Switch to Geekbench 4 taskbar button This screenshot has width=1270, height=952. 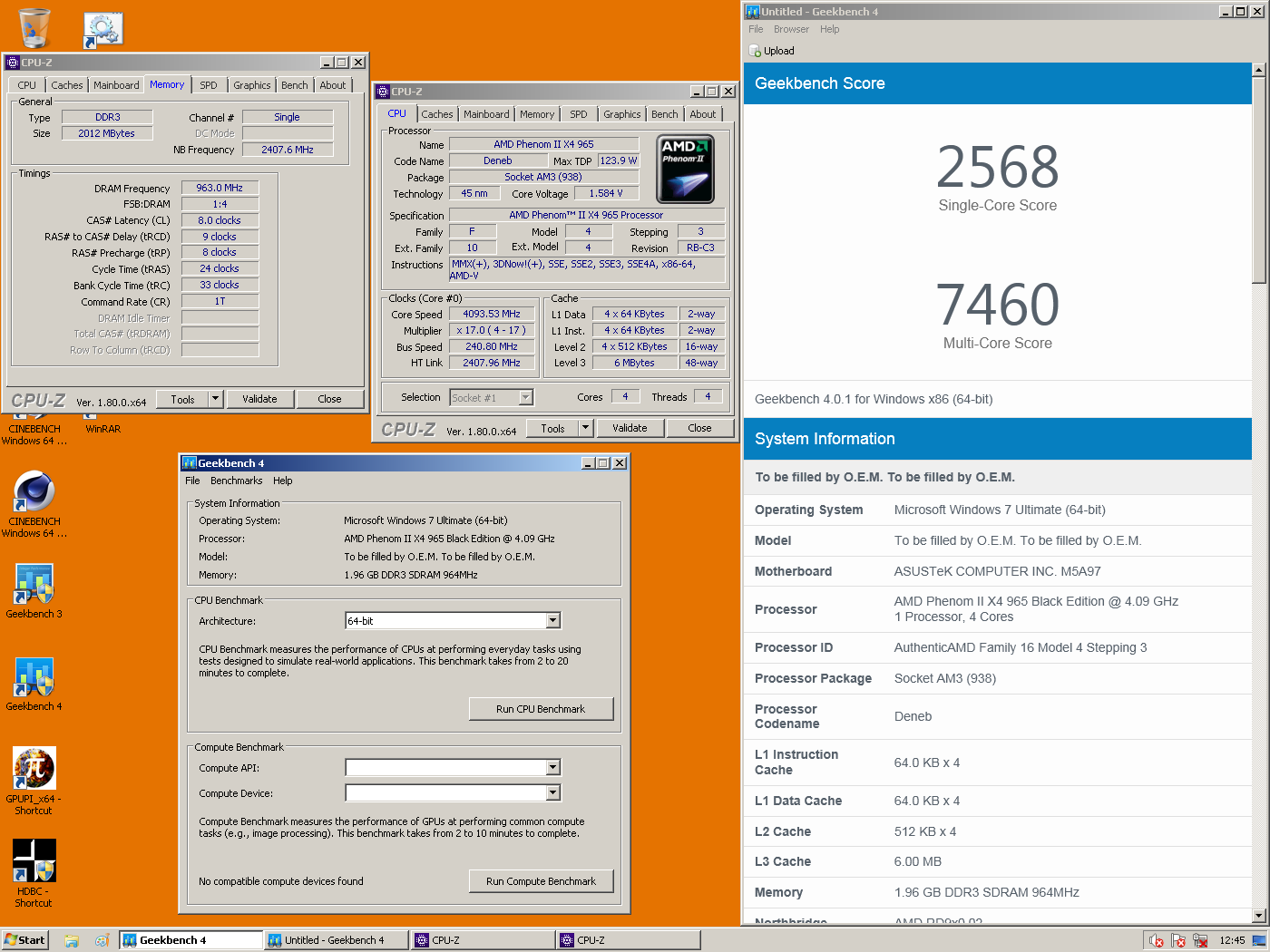pyautogui.click(x=191, y=940)
